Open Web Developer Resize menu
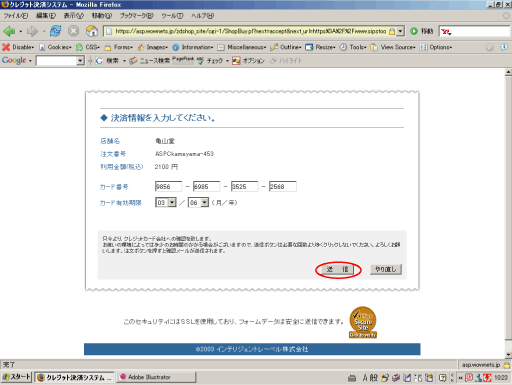 [320, 47]
